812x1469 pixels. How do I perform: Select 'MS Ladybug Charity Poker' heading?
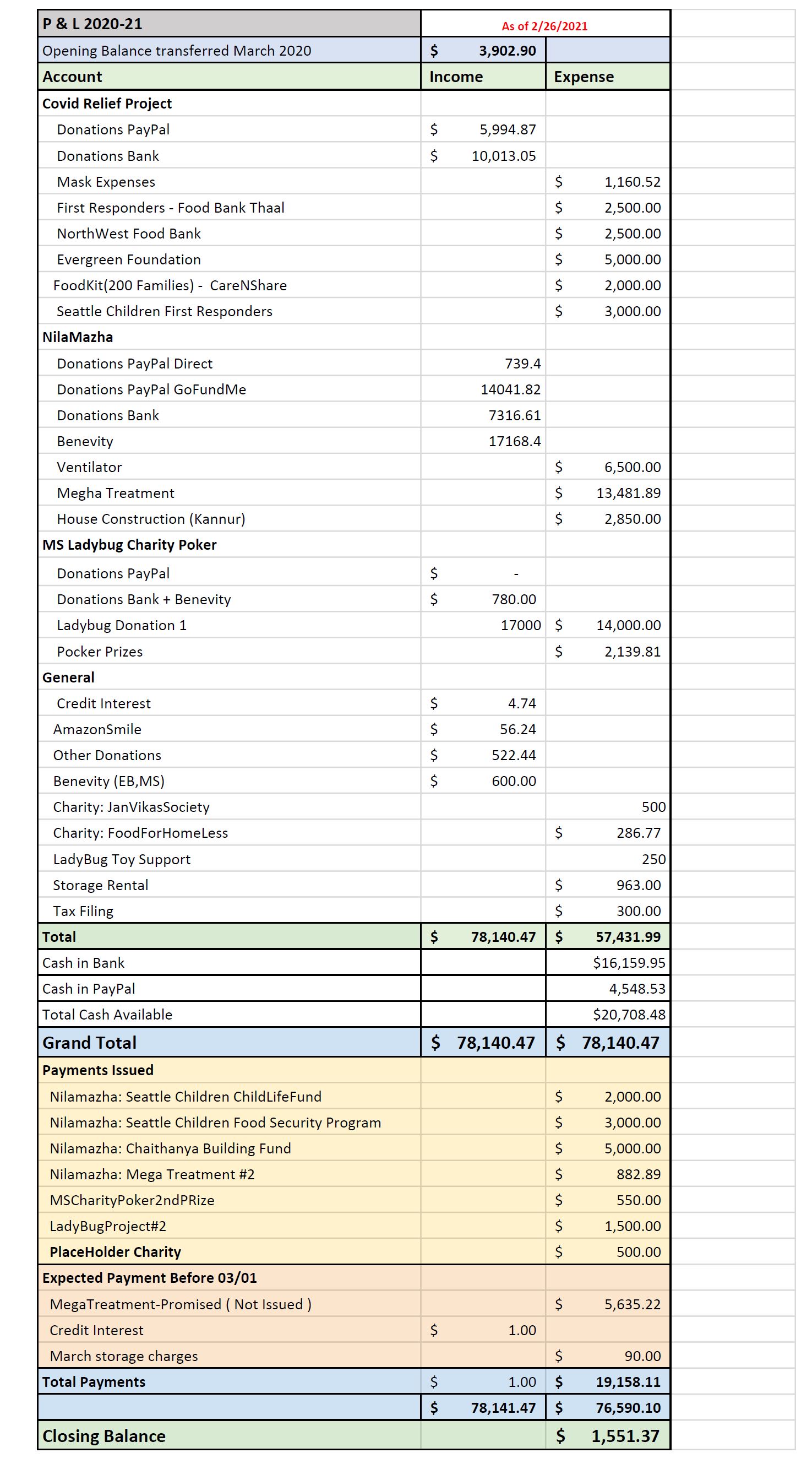pyautogui.click(x=229, y=545)
